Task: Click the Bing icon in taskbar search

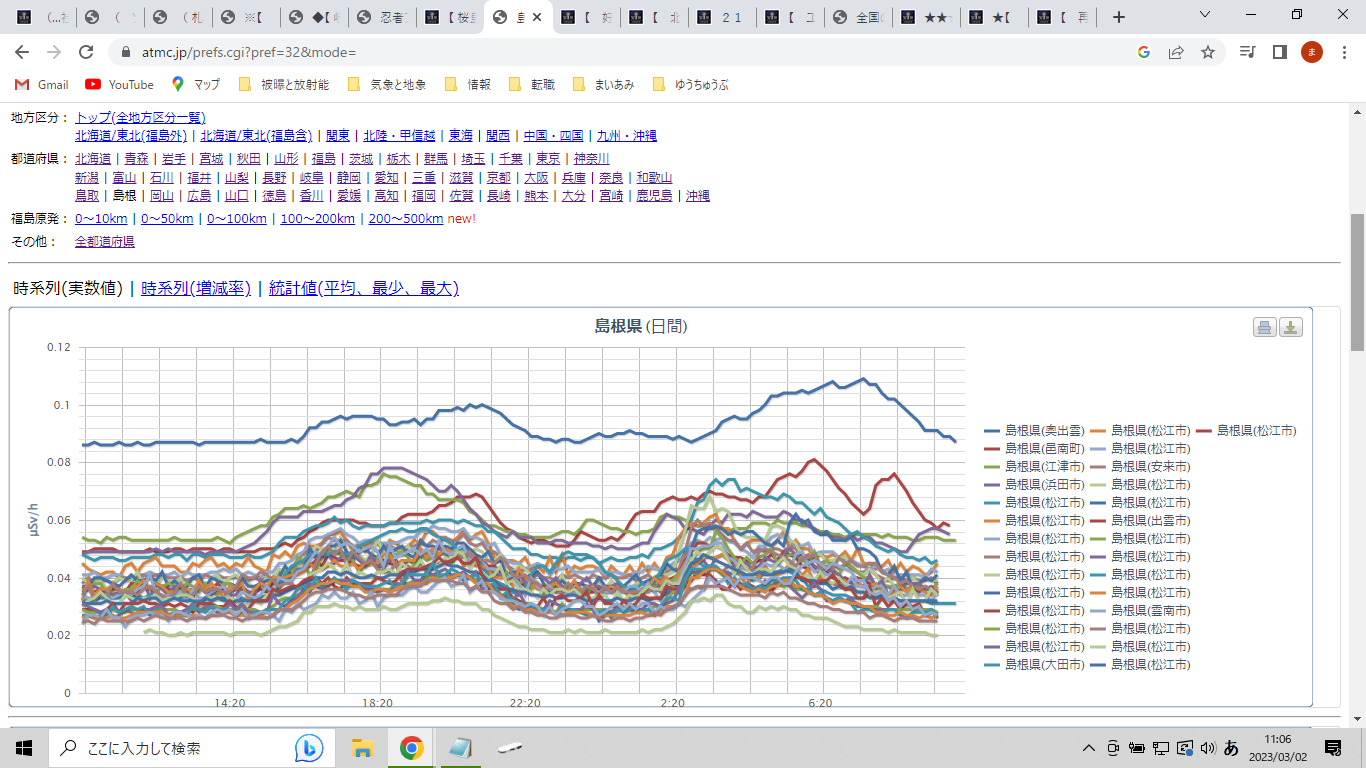Action: [x=309, y=747]
